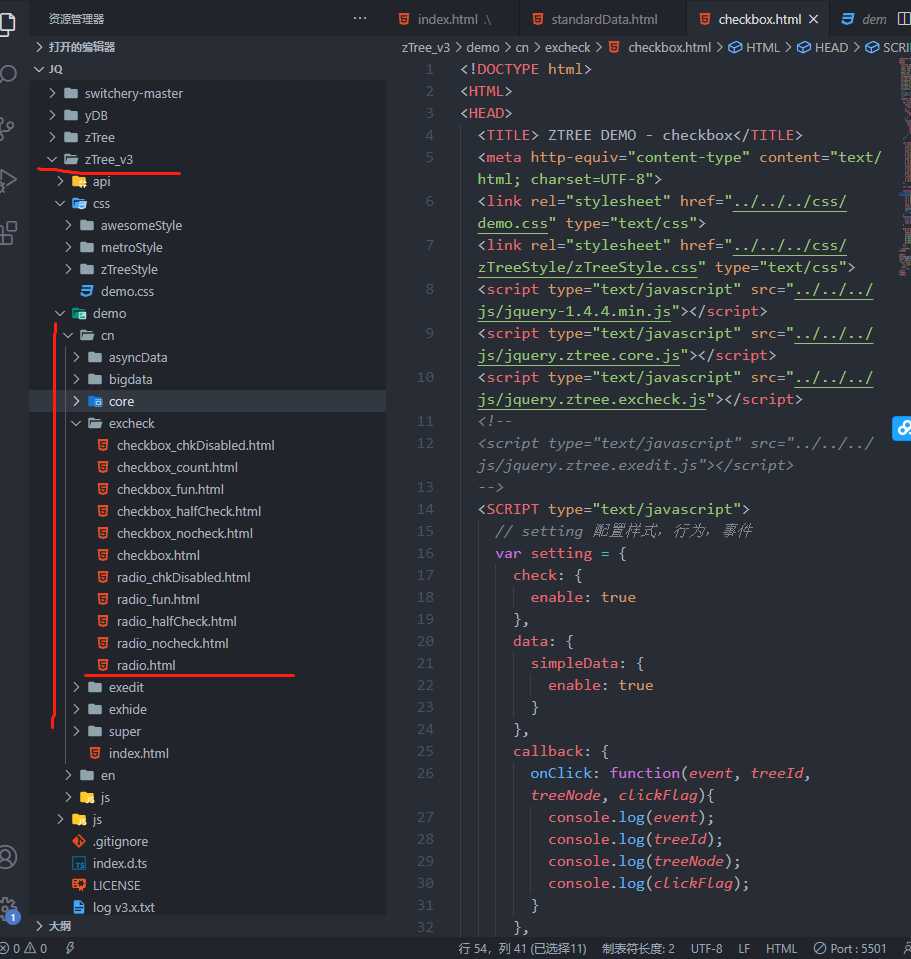The image size is (911, 959).
Task: Click the HTML language mode indicator
Action: point(781,948)
